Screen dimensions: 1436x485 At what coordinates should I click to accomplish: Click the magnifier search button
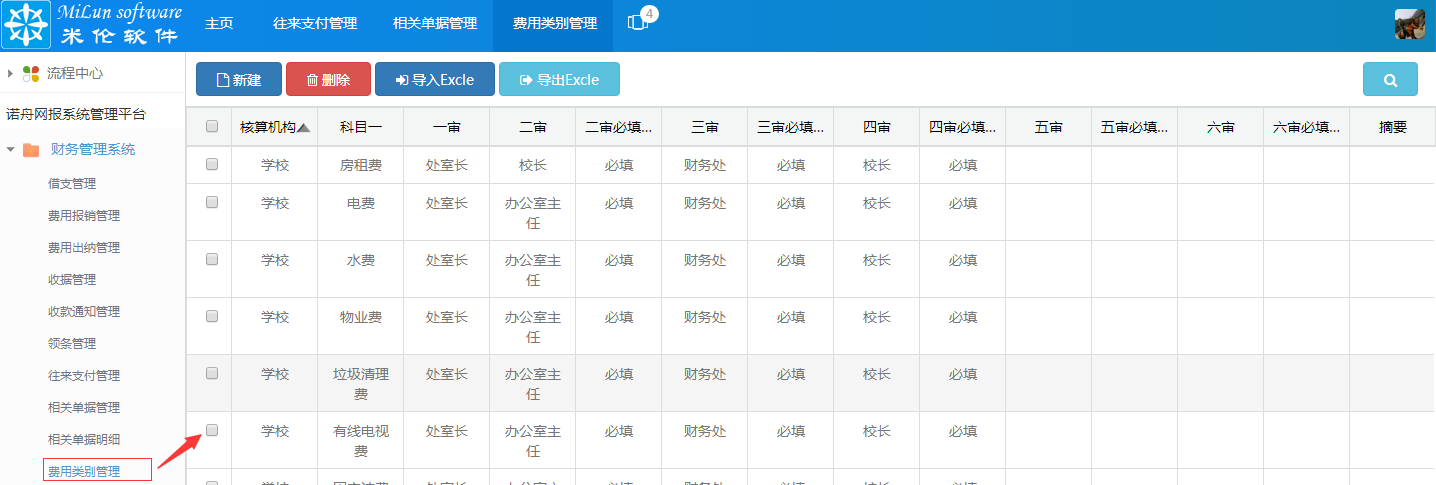1390,80
